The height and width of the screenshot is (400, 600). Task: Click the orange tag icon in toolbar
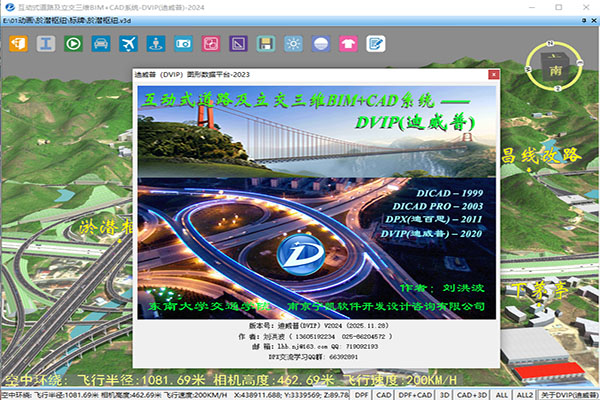pos(19,43)
